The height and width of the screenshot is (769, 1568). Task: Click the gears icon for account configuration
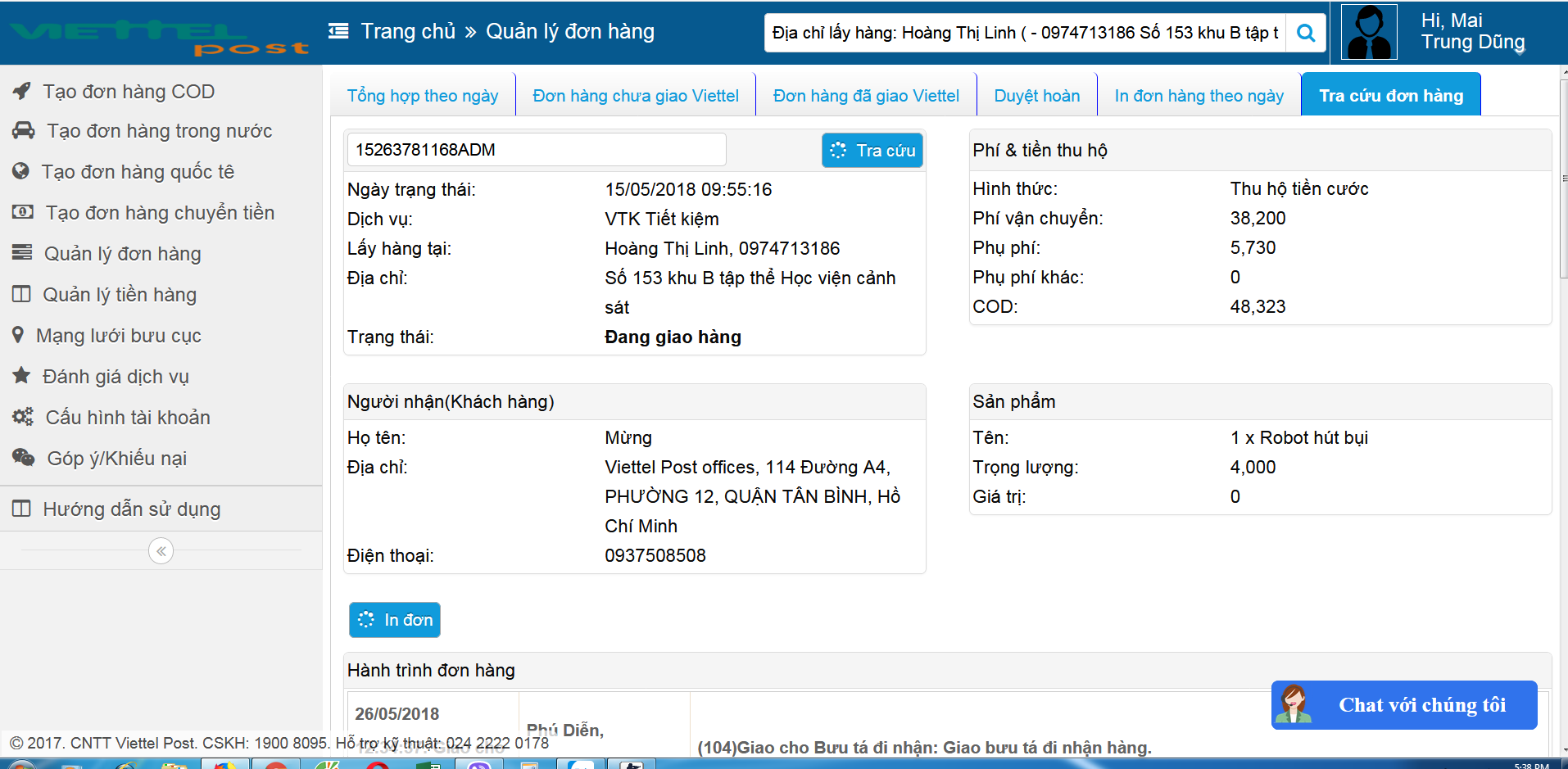pos(23,418)
